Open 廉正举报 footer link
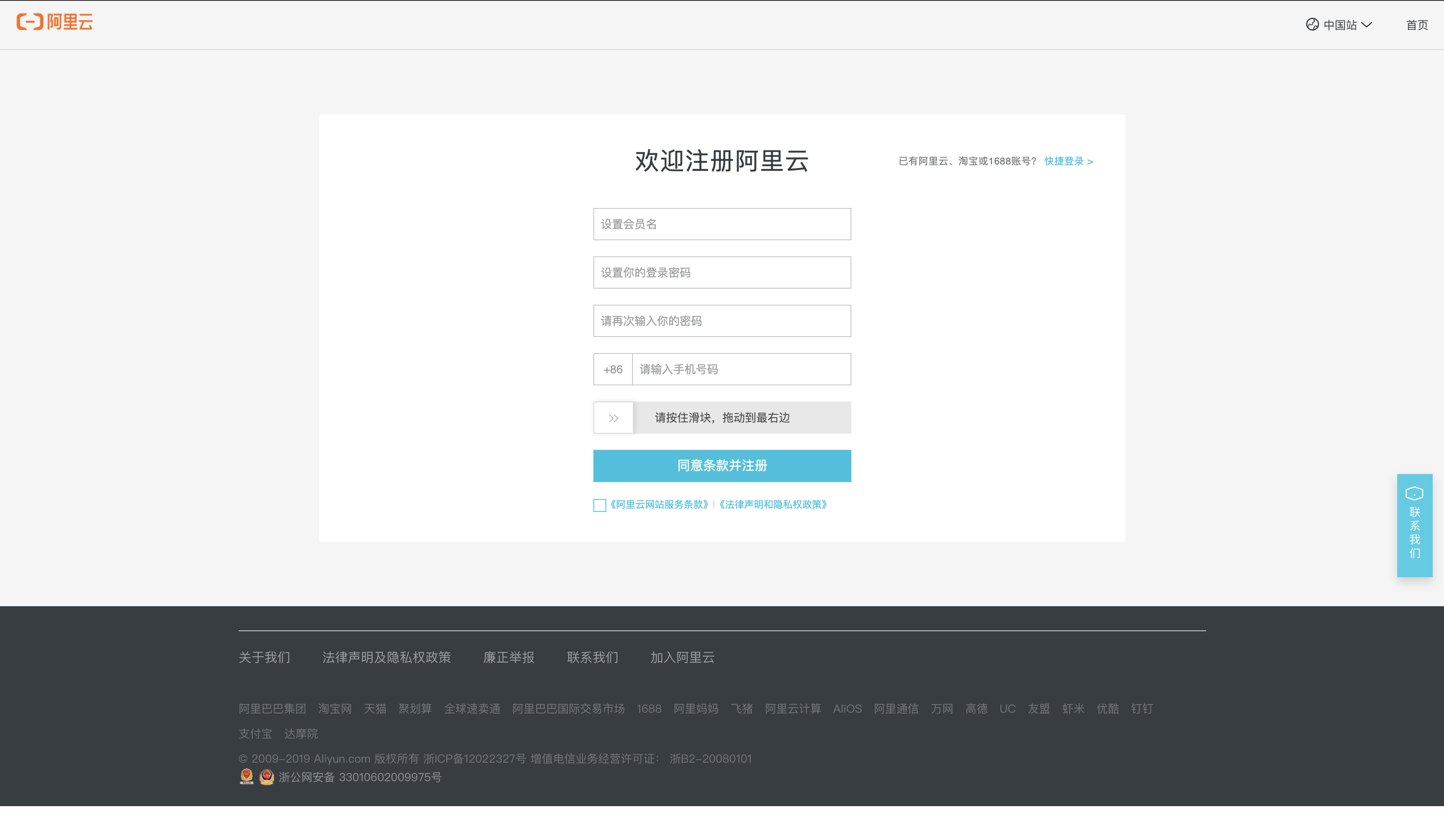The height and width of the screenshot is (840, 1444). [x=508, y=657]
